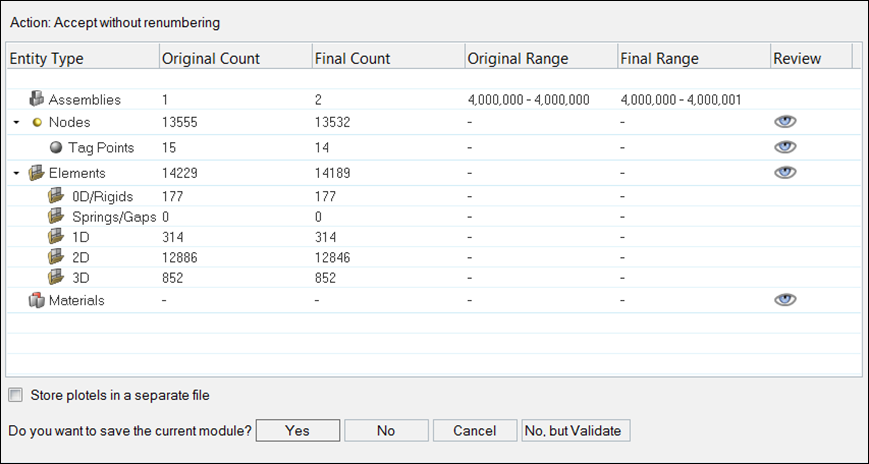Click the 2D elements folder icon

tap(56, 257)
